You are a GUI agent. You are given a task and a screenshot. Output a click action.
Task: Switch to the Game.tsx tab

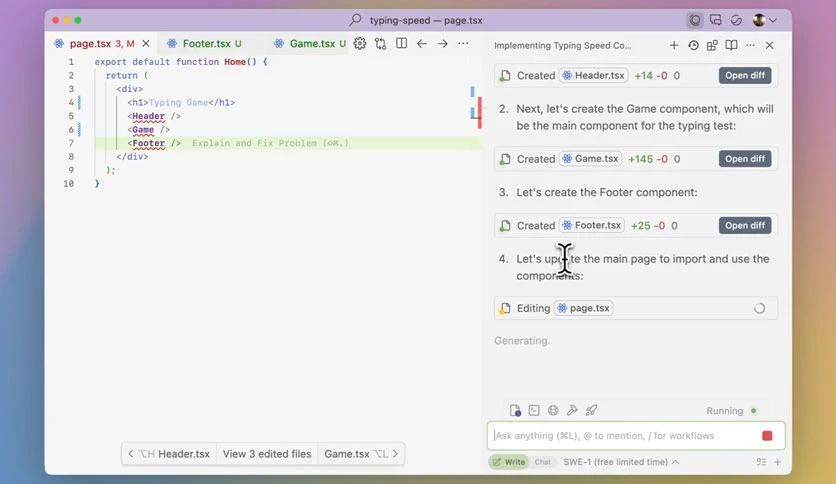click(310, 44)
